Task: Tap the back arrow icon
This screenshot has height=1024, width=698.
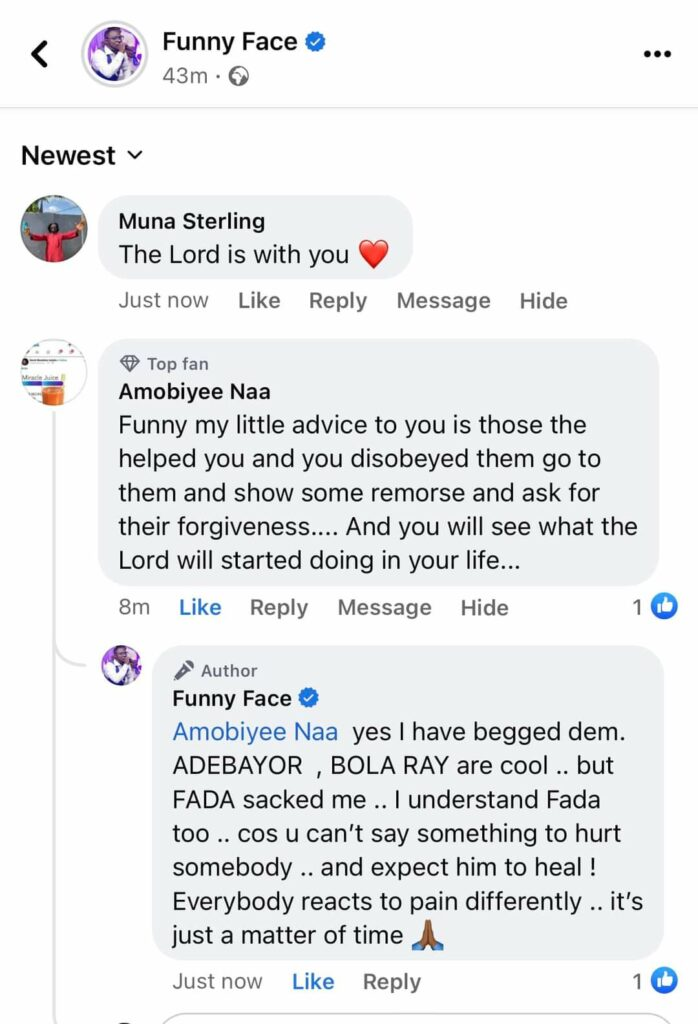Action: (x=40, y=54)
